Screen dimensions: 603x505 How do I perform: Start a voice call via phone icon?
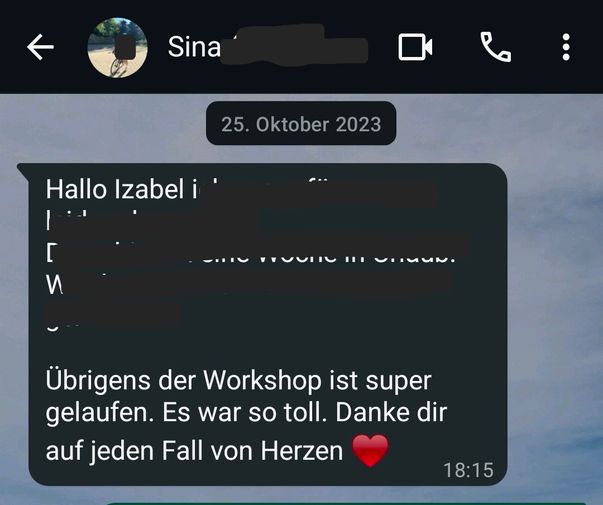coord(496,47)
